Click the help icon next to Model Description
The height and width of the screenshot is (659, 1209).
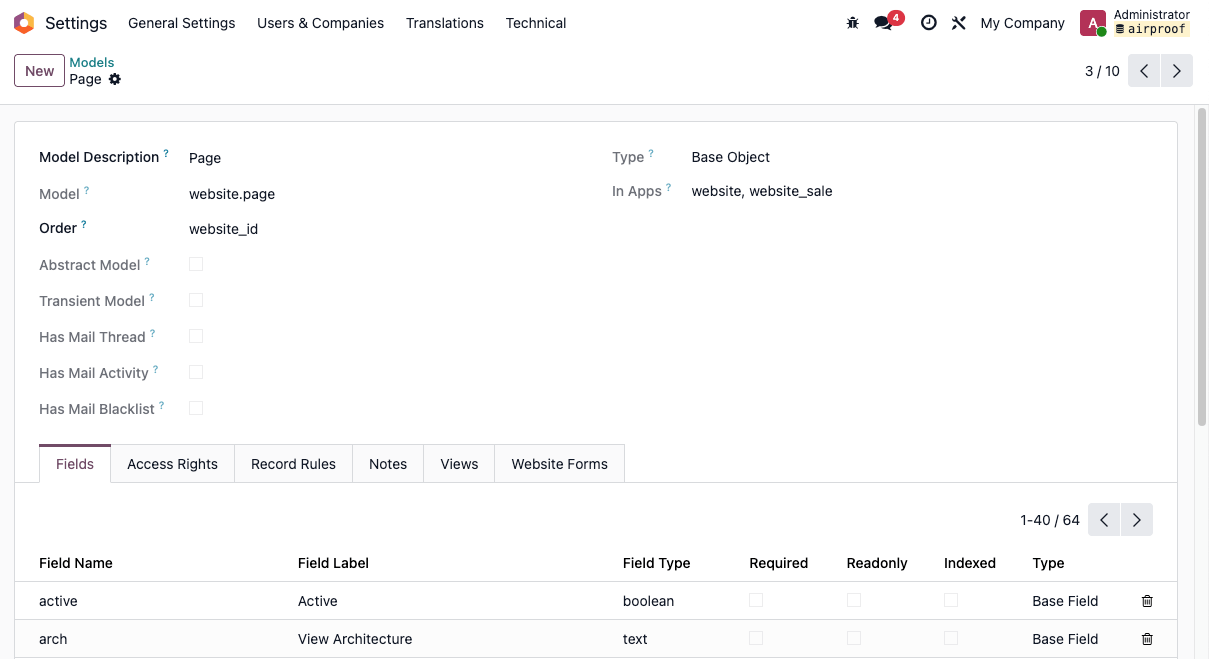(167, 151)
